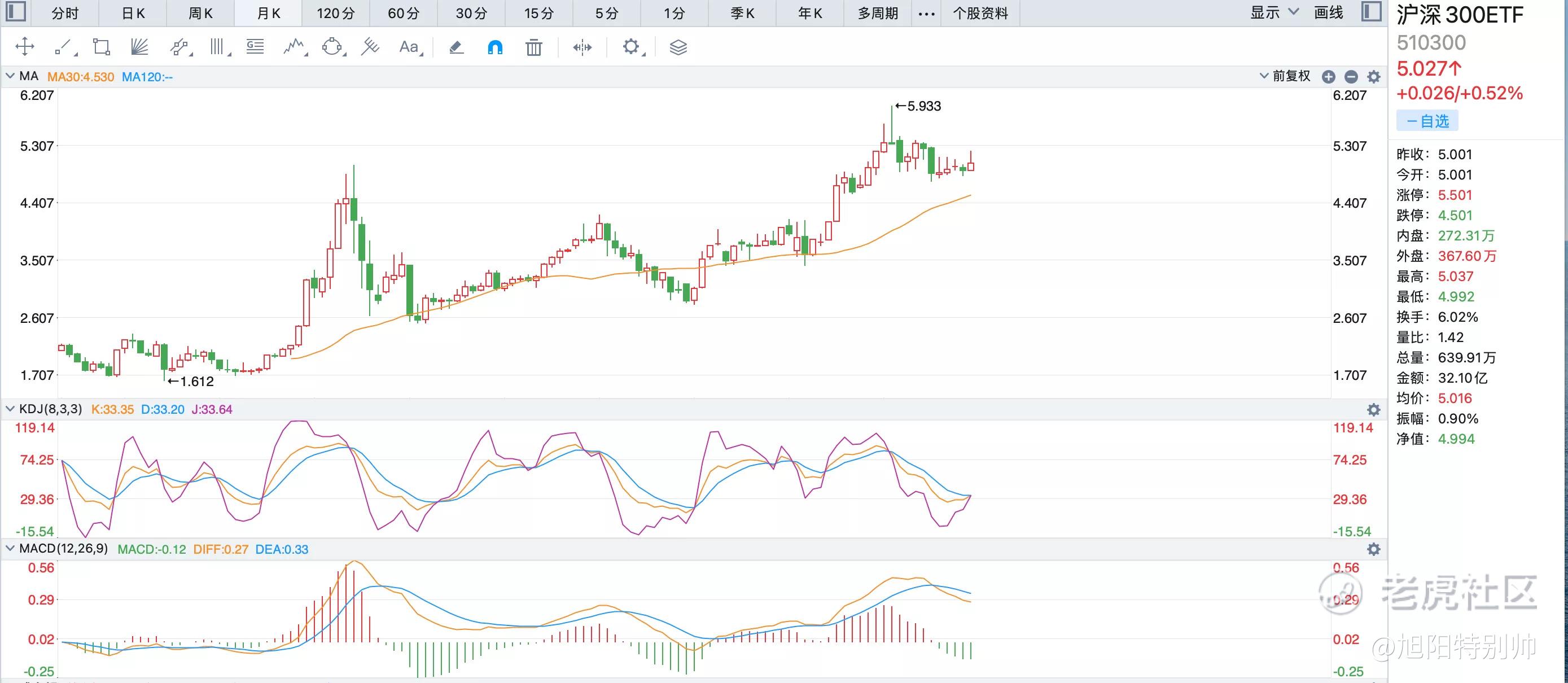Open the layers stack icon
Image resolution: width=1568 pixels, height=683 pixels.
(x=678, y=47)
